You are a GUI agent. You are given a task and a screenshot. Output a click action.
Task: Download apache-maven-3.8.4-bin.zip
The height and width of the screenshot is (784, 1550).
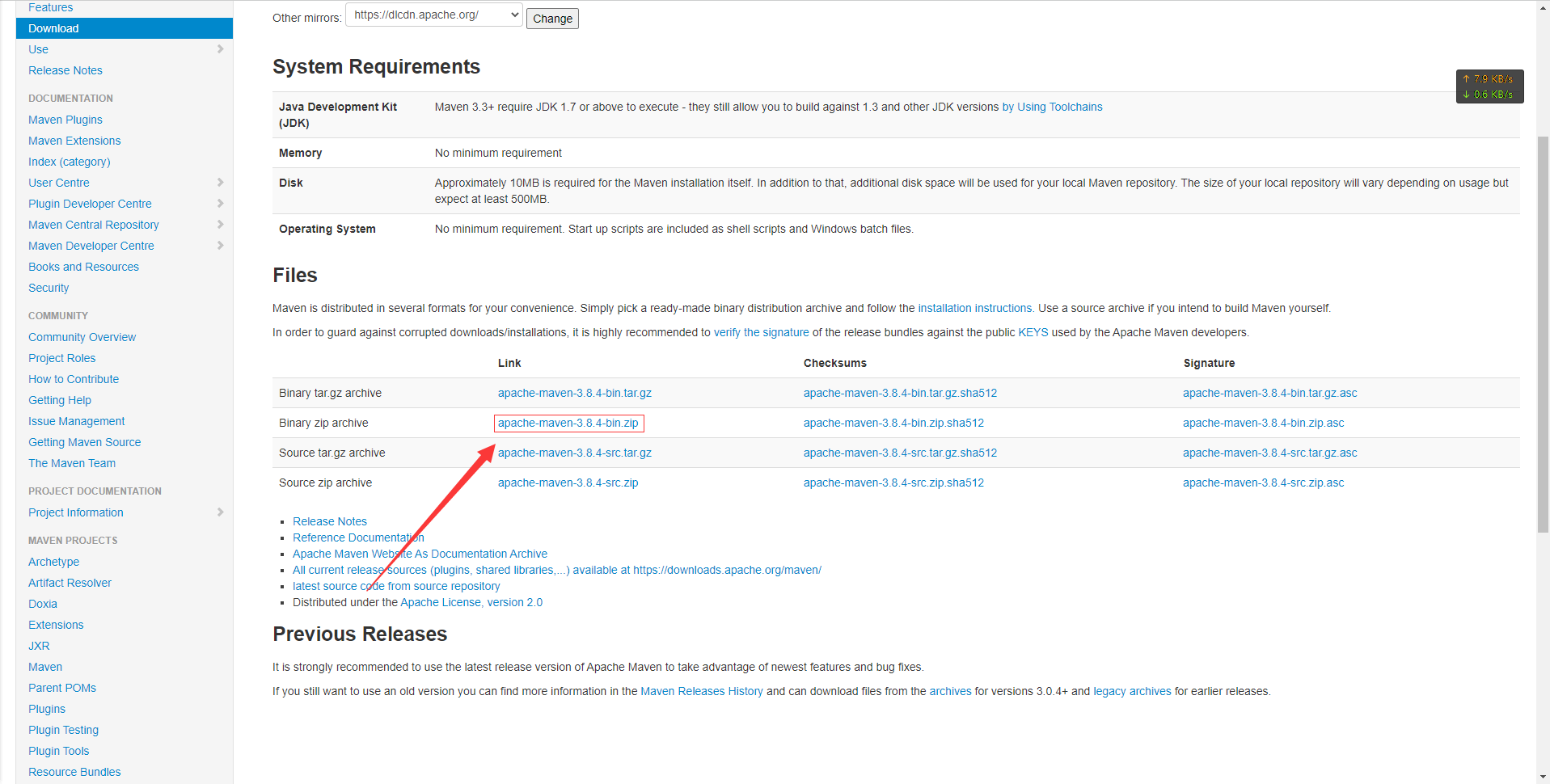click(x=568, y=423)
